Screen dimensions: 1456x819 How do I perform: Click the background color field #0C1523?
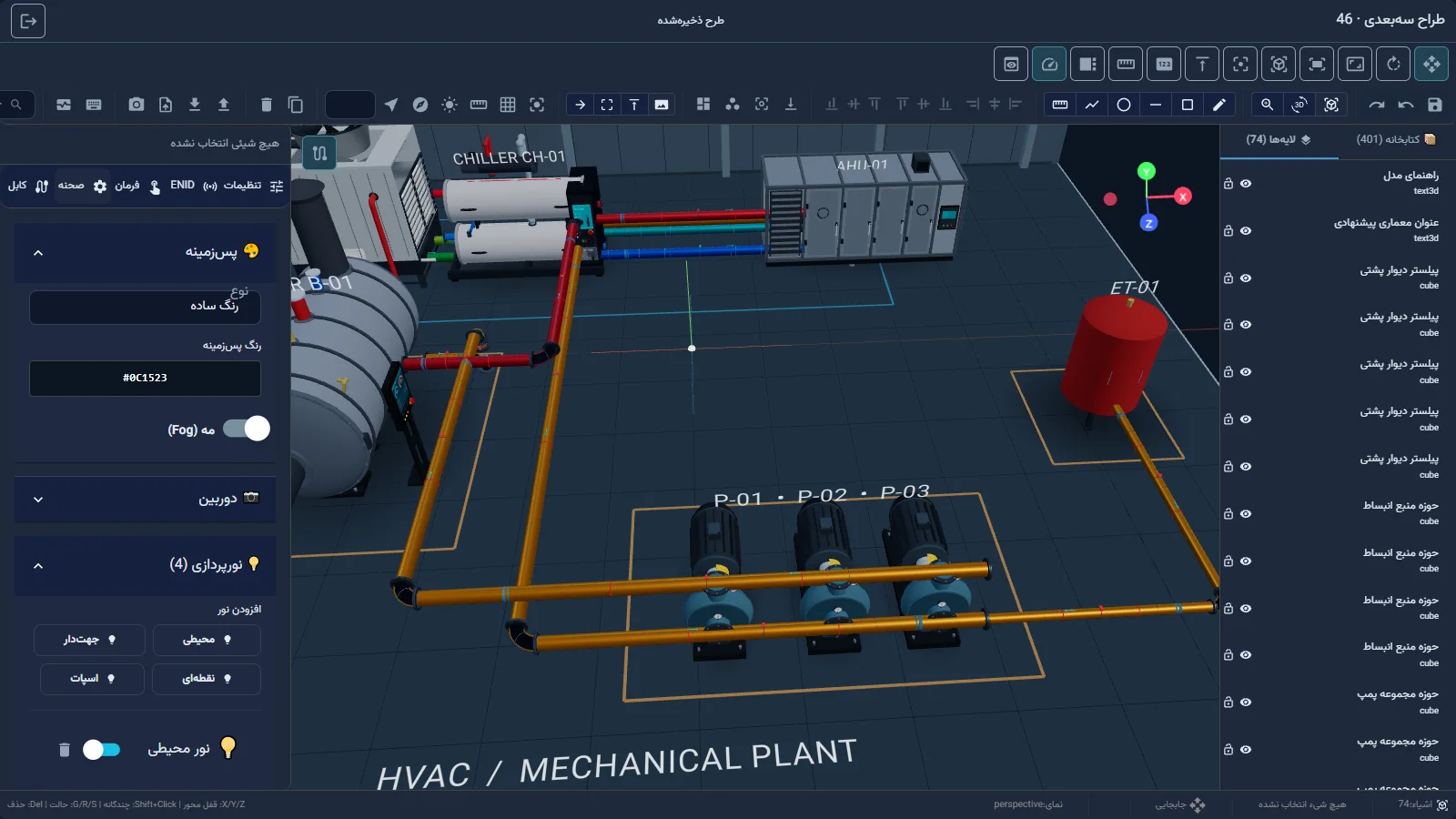click(x=146, y=379)
